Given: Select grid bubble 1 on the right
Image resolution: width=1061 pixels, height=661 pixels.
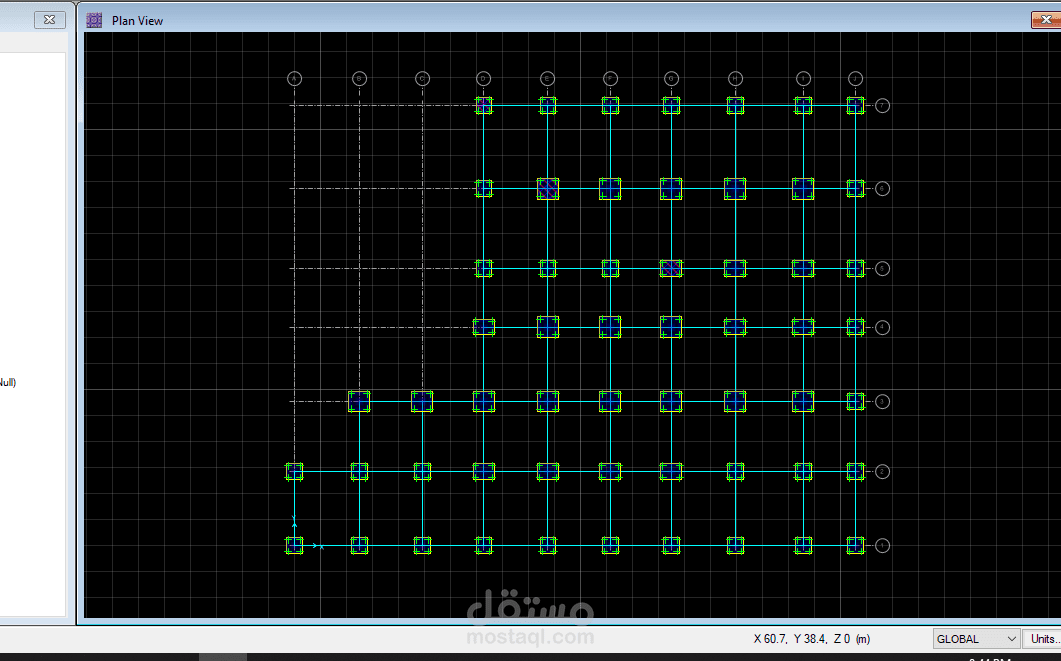Looking at the screenshot, I should coord(882,545).
